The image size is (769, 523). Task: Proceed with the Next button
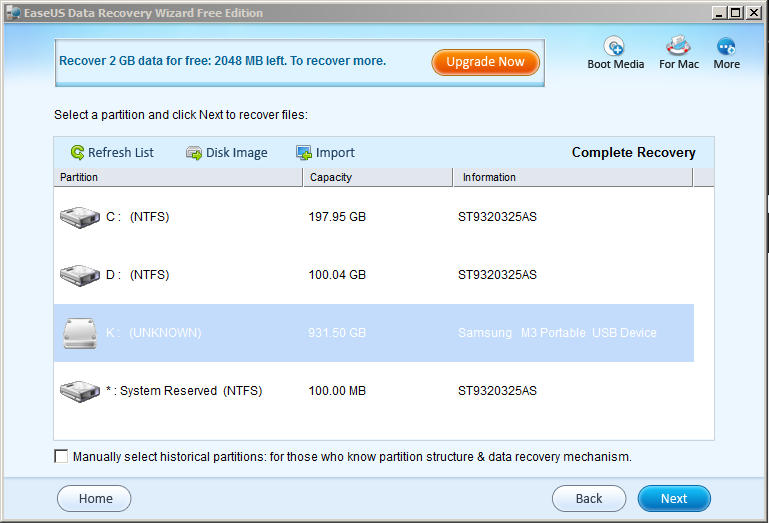[674, 498]
